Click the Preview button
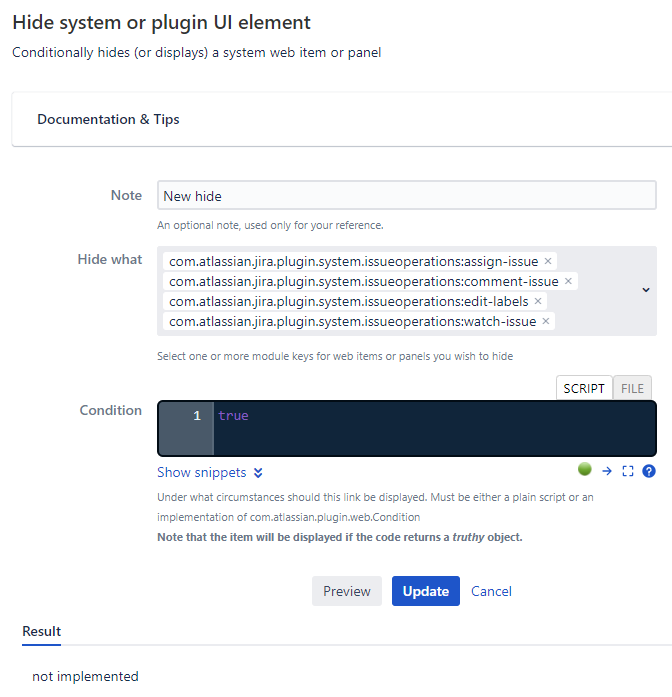The height and width of the screenshot is (697, 672). (347, 591)
